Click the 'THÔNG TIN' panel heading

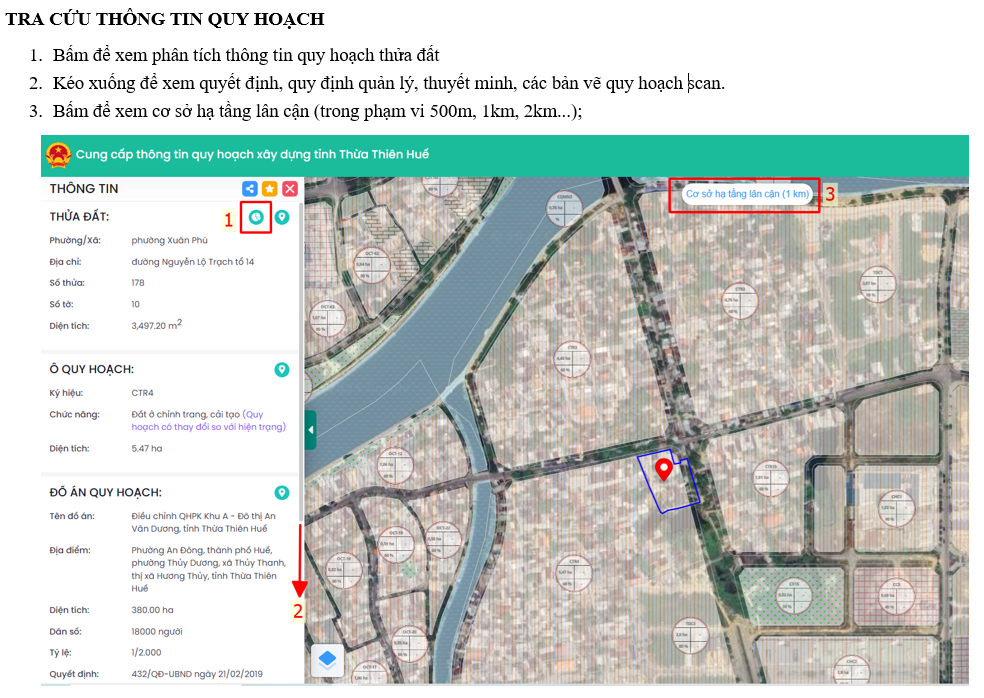(84, 189)
